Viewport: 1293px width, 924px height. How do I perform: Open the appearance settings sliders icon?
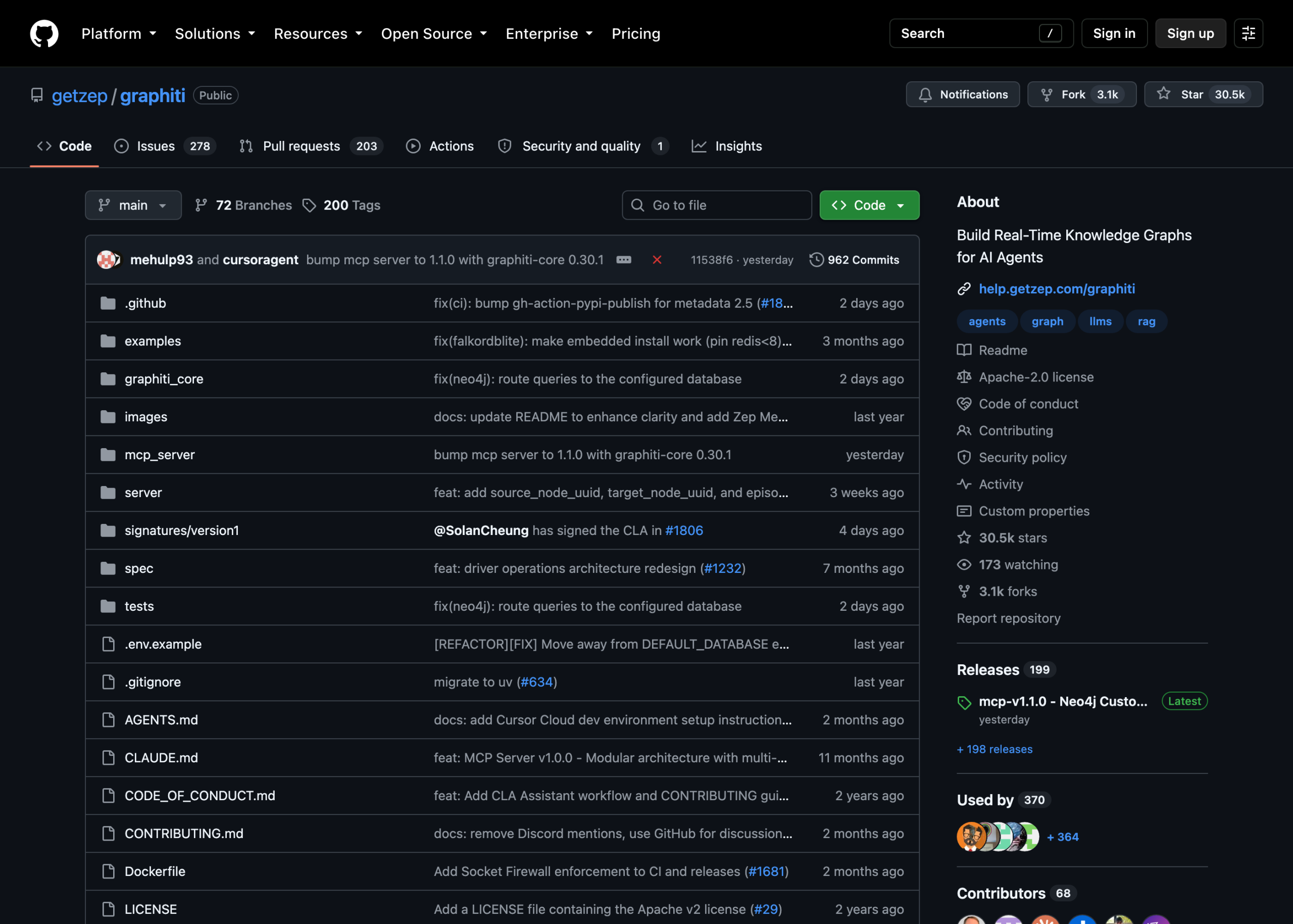(x=1248, y=33)
